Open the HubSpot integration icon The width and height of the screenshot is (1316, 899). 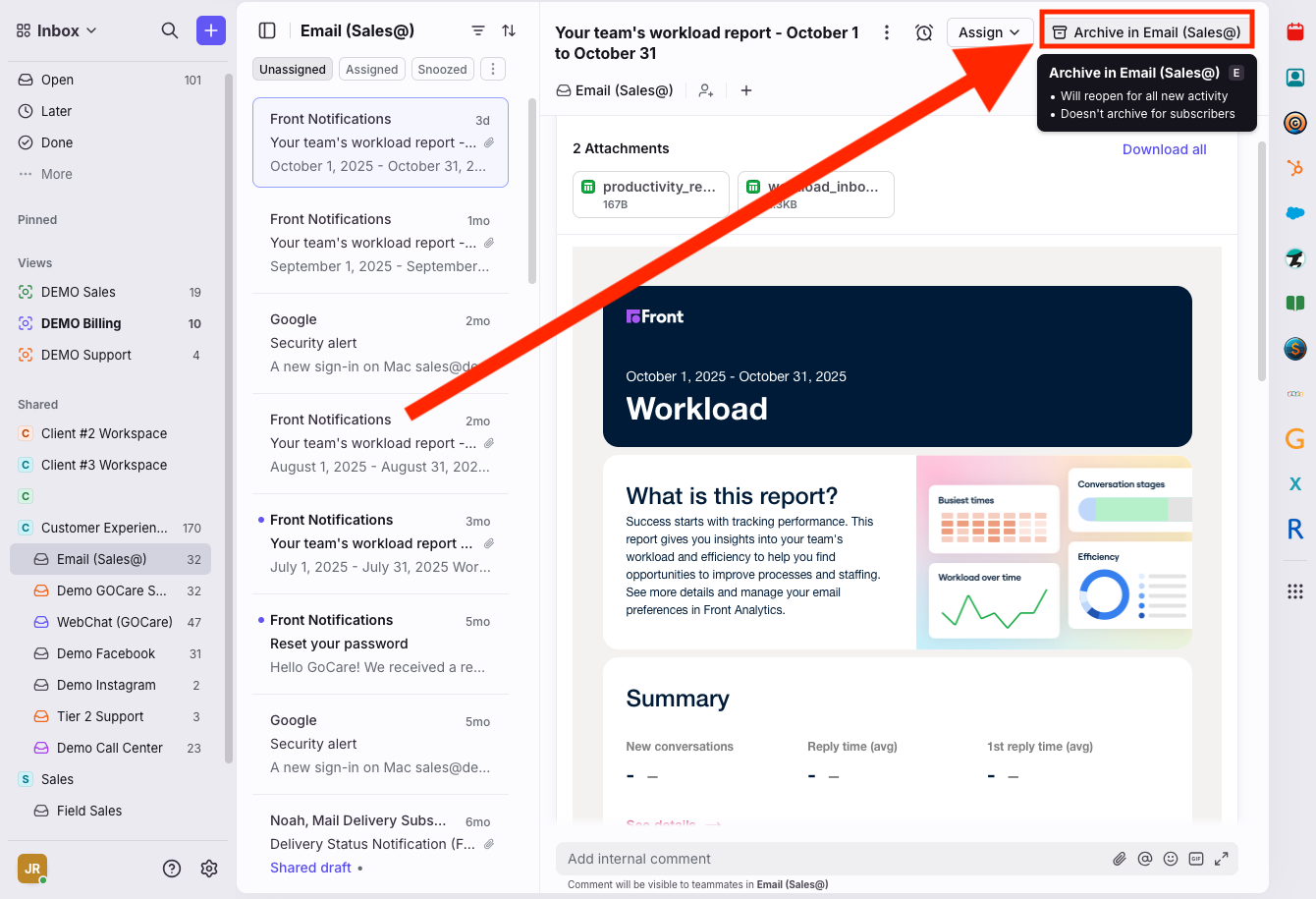coord(1294,168)
